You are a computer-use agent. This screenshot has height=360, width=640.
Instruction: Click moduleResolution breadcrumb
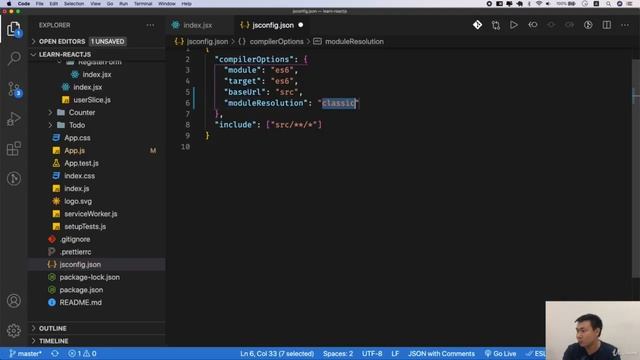354,42
